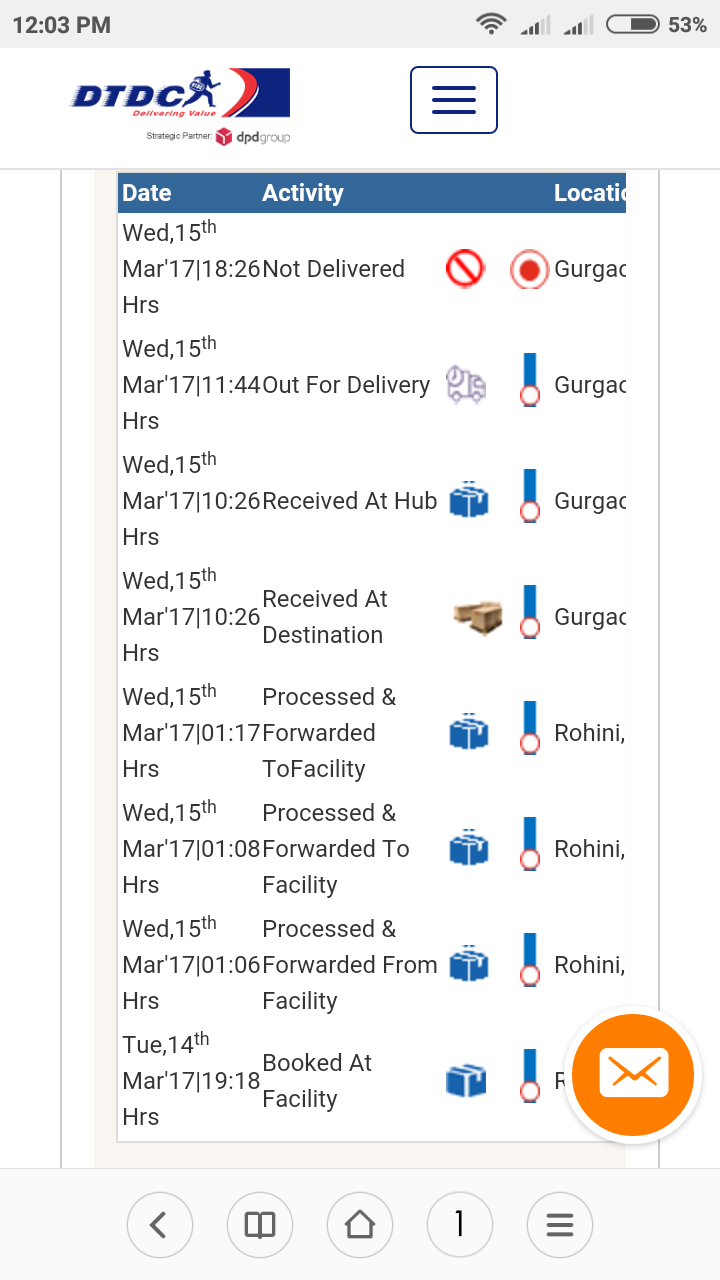Screen dimensions: 720x1280
Task: Tap the Booked At Facility box icon
Action: (466, 1081)
